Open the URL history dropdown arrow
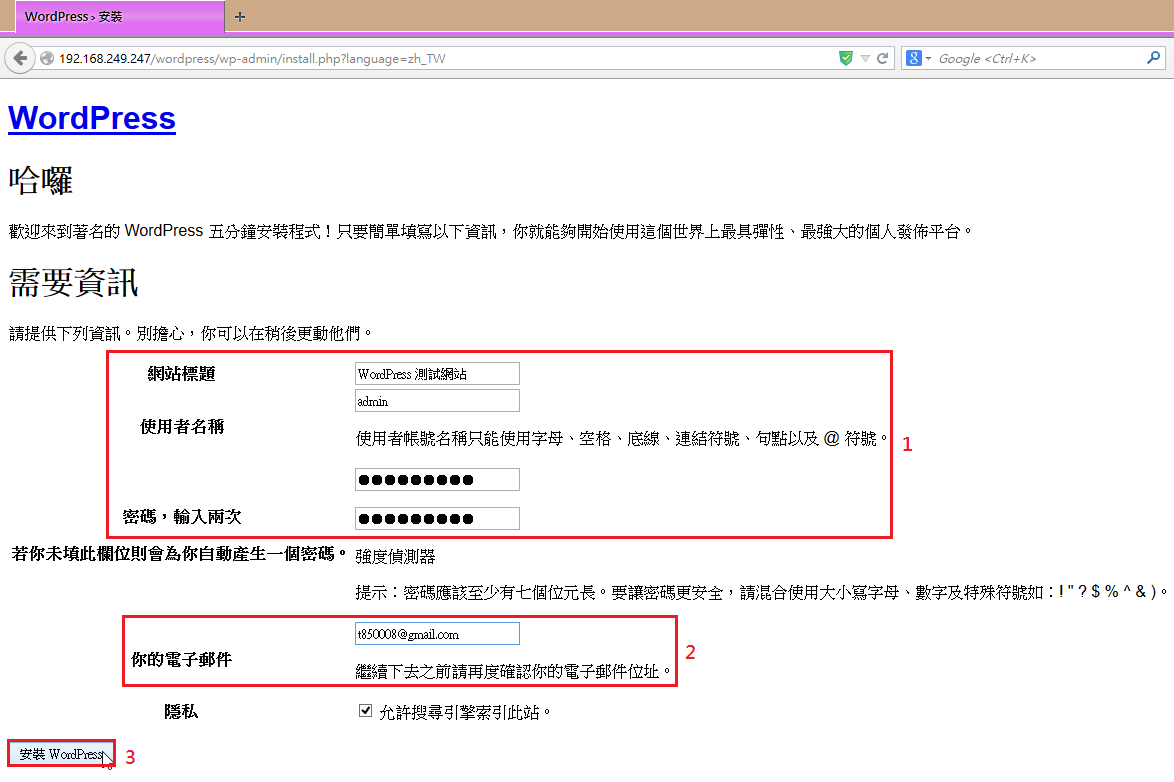This screenshot has width=1174, height=782. [865, 58]
